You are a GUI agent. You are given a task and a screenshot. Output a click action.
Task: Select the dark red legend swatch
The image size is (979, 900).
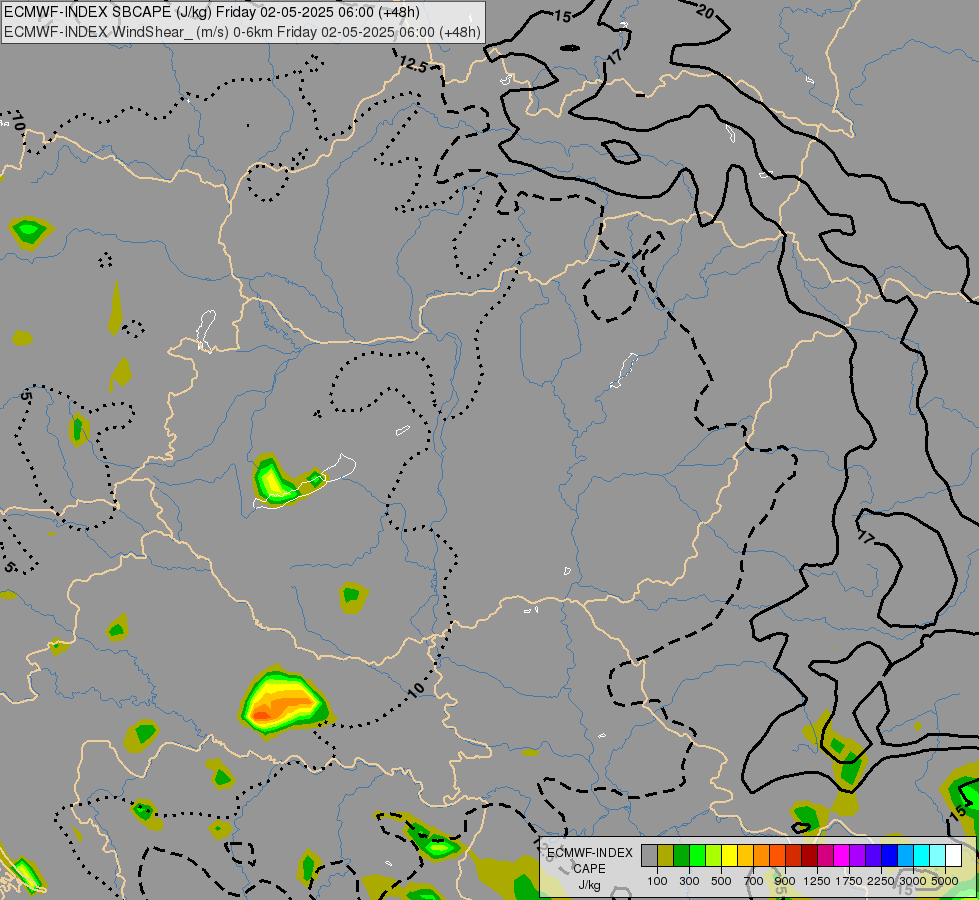(810, 856)
